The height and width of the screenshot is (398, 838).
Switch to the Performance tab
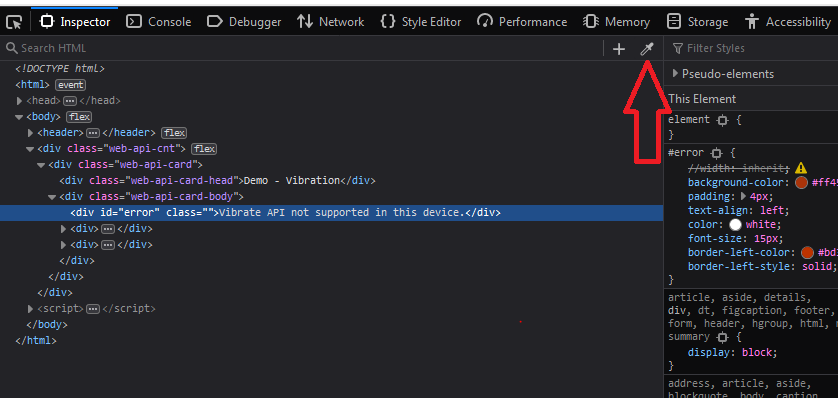pyautogui.click(x=522, y=22)
